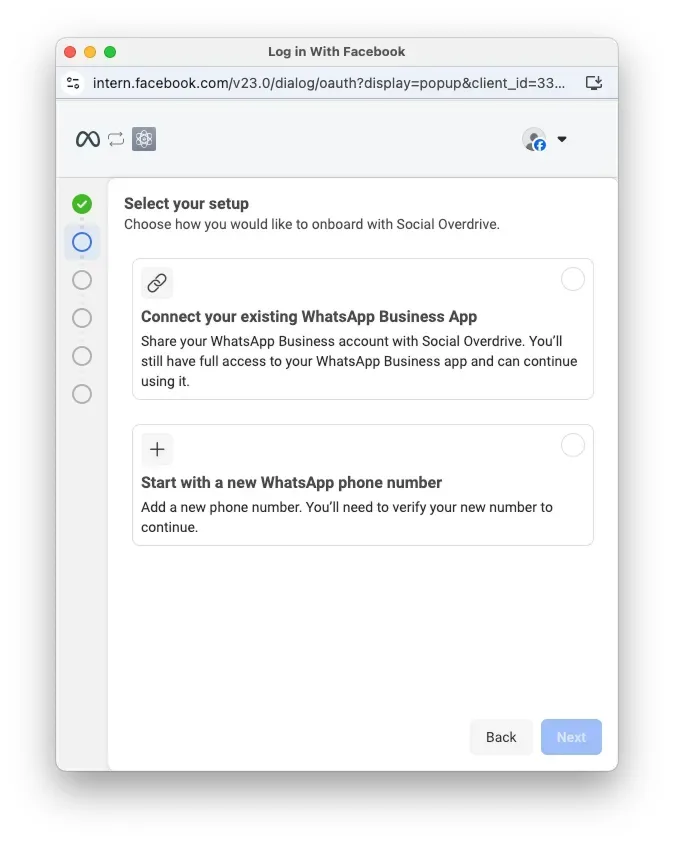
Task: Click the current blue step circle
Action: tap(82, 242)
